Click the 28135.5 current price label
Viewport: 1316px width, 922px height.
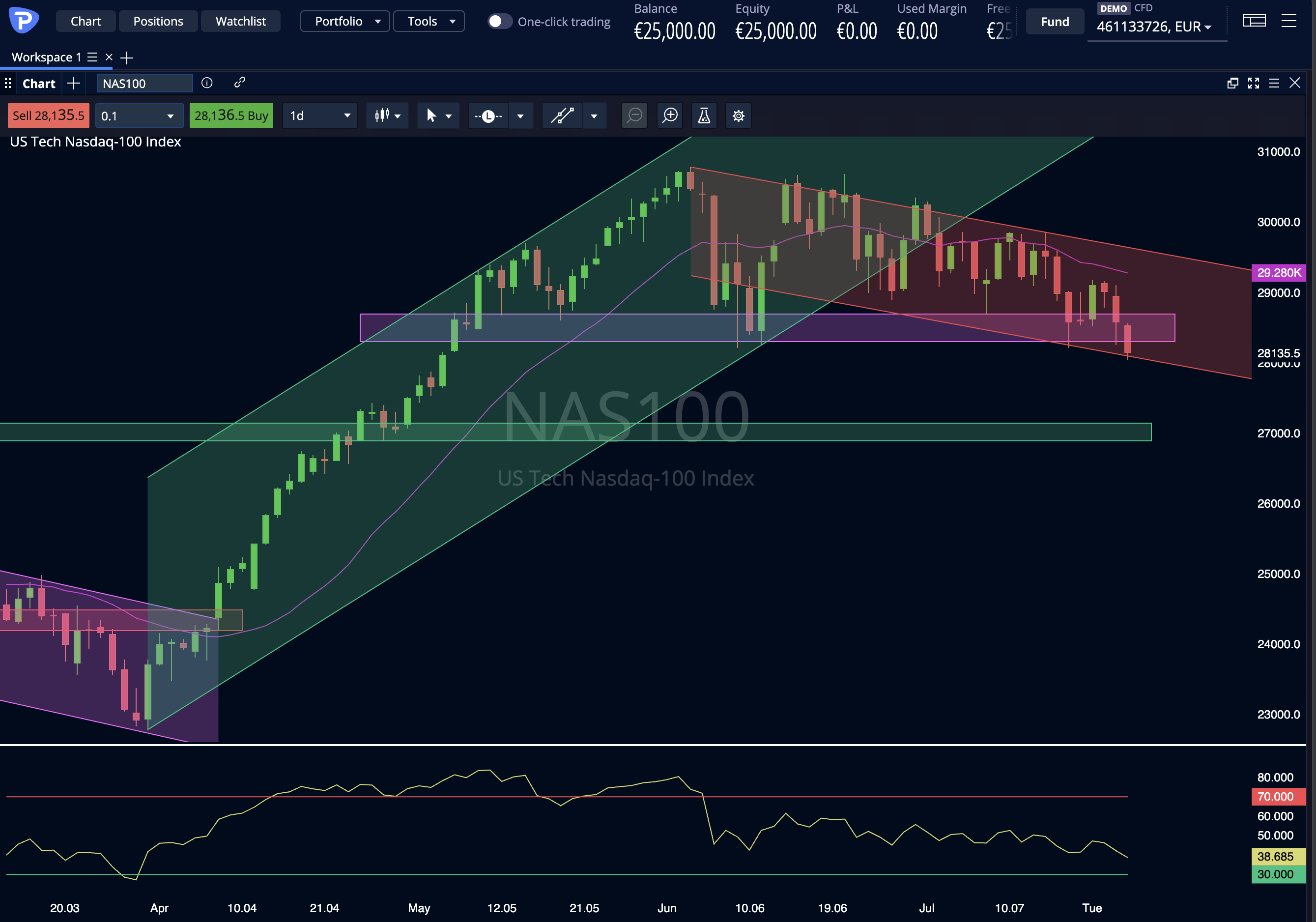pyautogui.click(x=1278, y=353)
